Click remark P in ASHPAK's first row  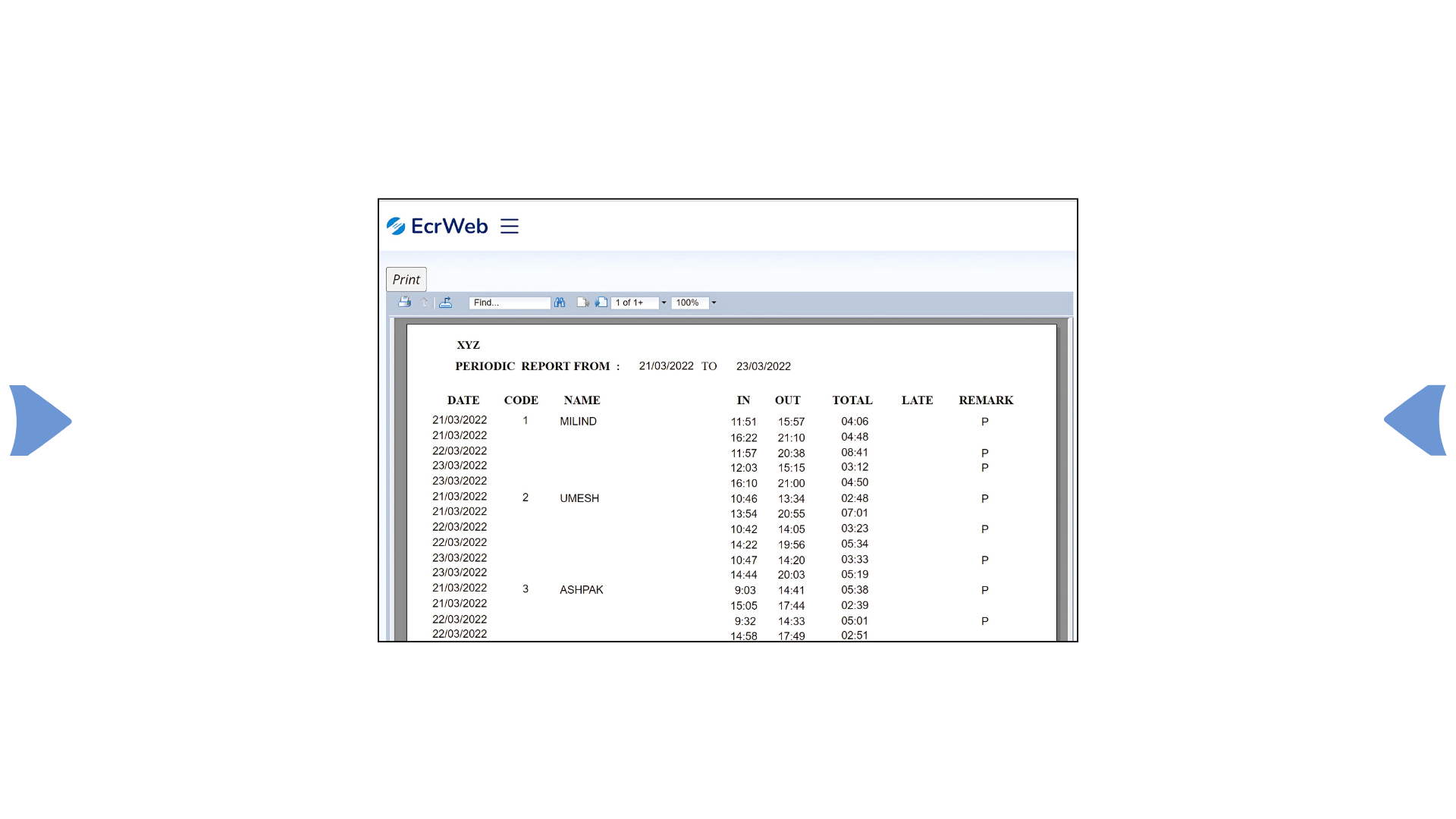click(985, 590)
